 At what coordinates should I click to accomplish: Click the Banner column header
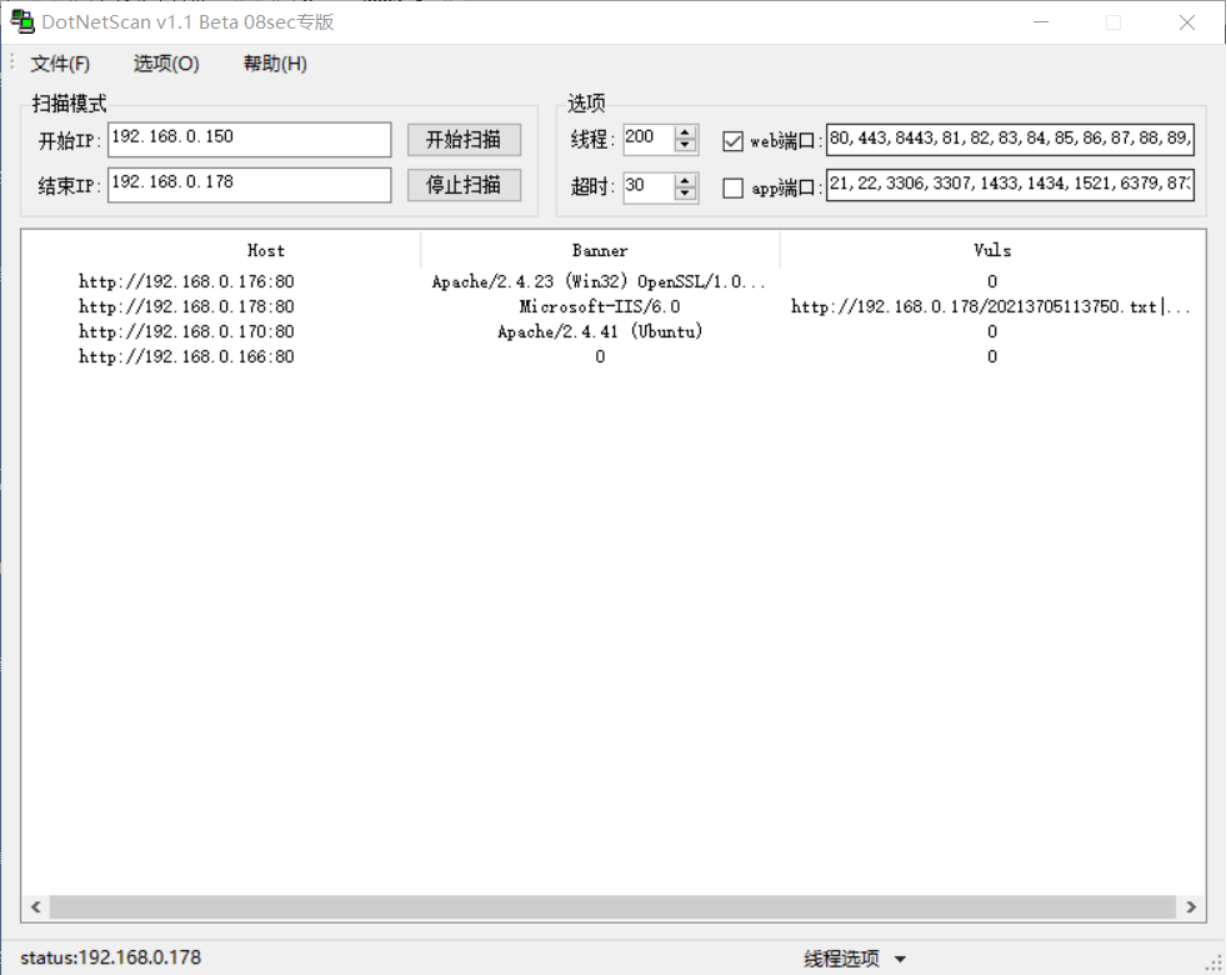click(x=599, y=250)
